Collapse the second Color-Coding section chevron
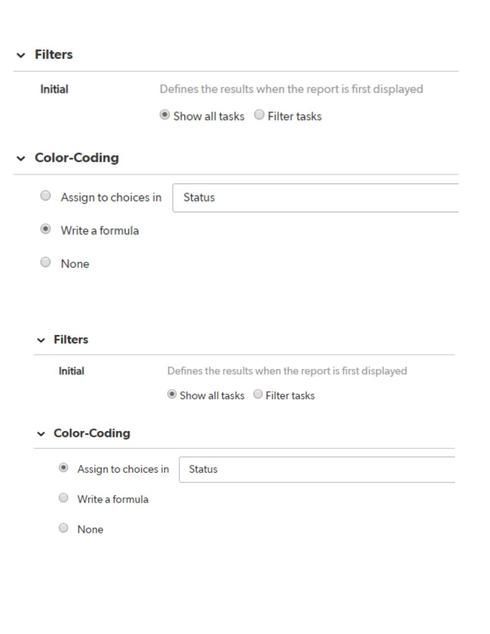 (x=41, y=434)
